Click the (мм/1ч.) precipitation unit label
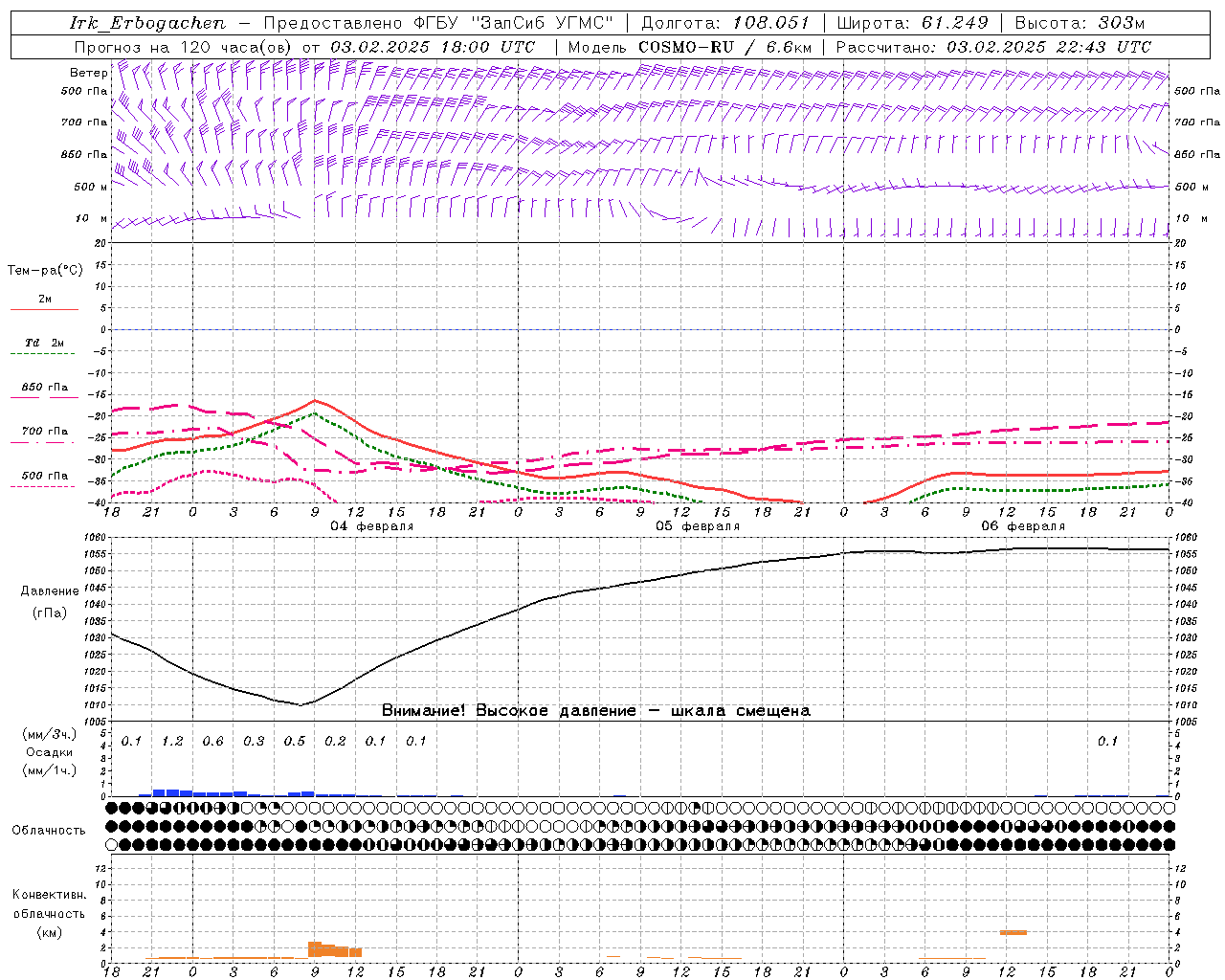This screenshot has height=980, width=1225. point(49,770)
